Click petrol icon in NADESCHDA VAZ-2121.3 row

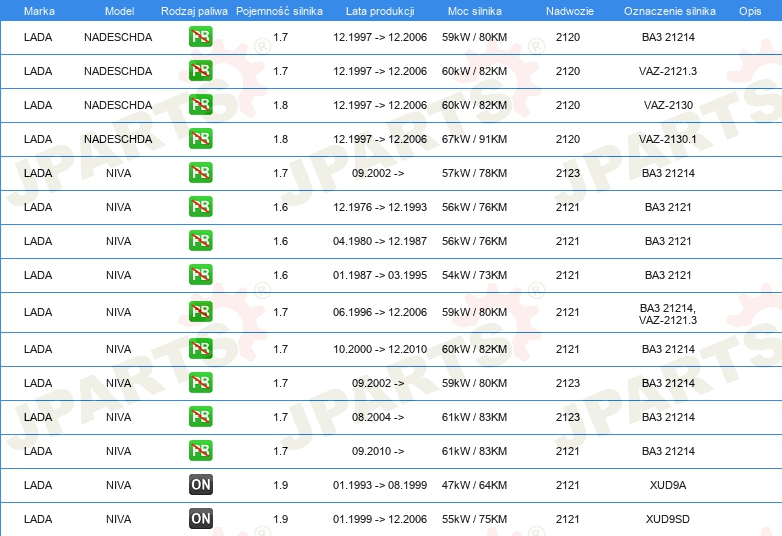200,71
